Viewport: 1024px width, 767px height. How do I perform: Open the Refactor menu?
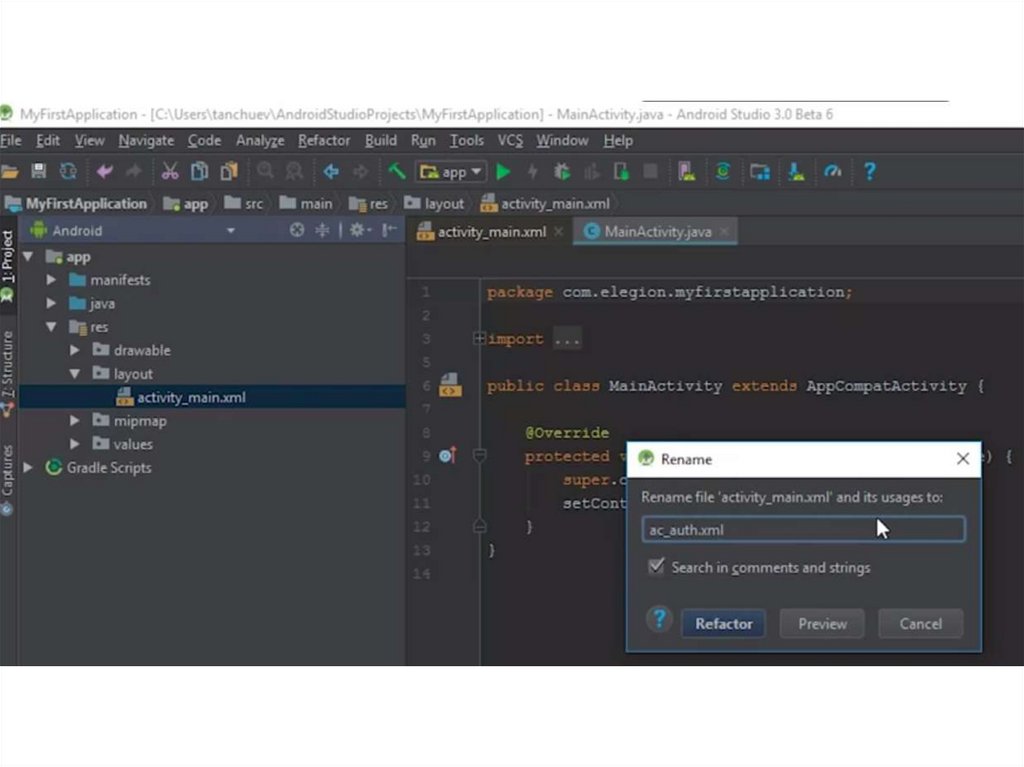click(323, 141)
